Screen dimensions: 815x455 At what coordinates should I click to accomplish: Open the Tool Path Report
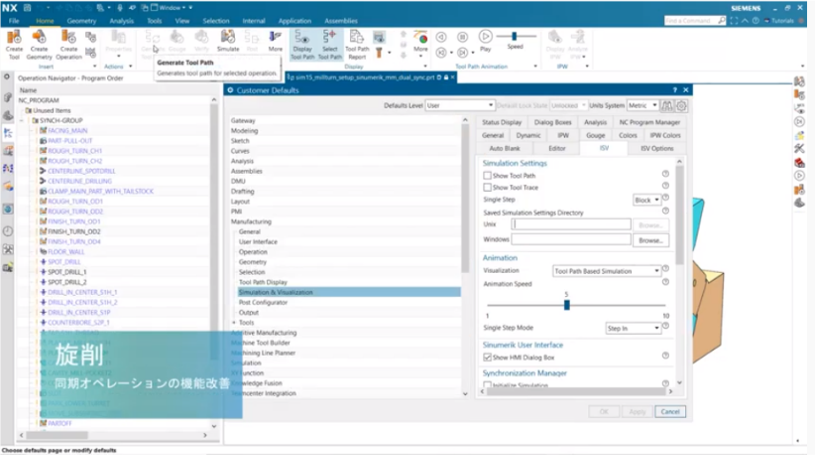[x=357, y=44]
